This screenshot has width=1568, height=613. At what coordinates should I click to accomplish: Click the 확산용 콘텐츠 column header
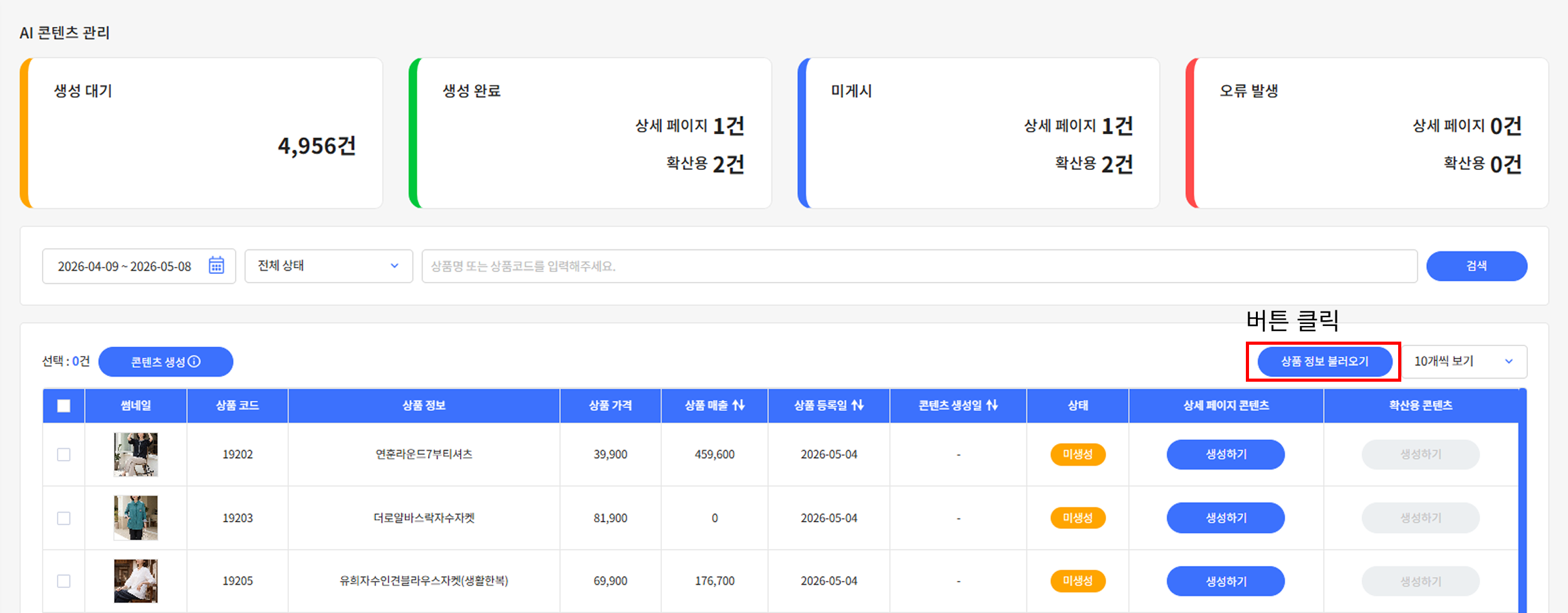1421,406
